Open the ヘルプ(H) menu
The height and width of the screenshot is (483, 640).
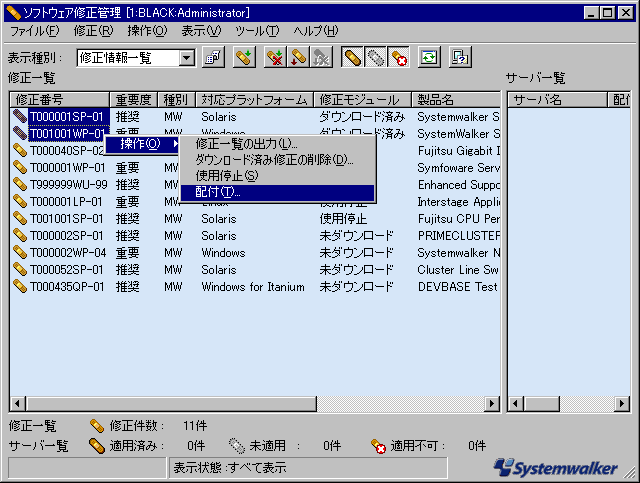pos(316,31)
